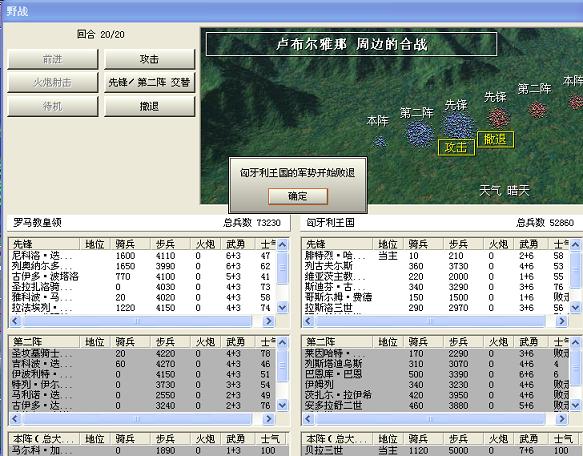Confirm the Hungarian retreat dialog with 确定

297,196
